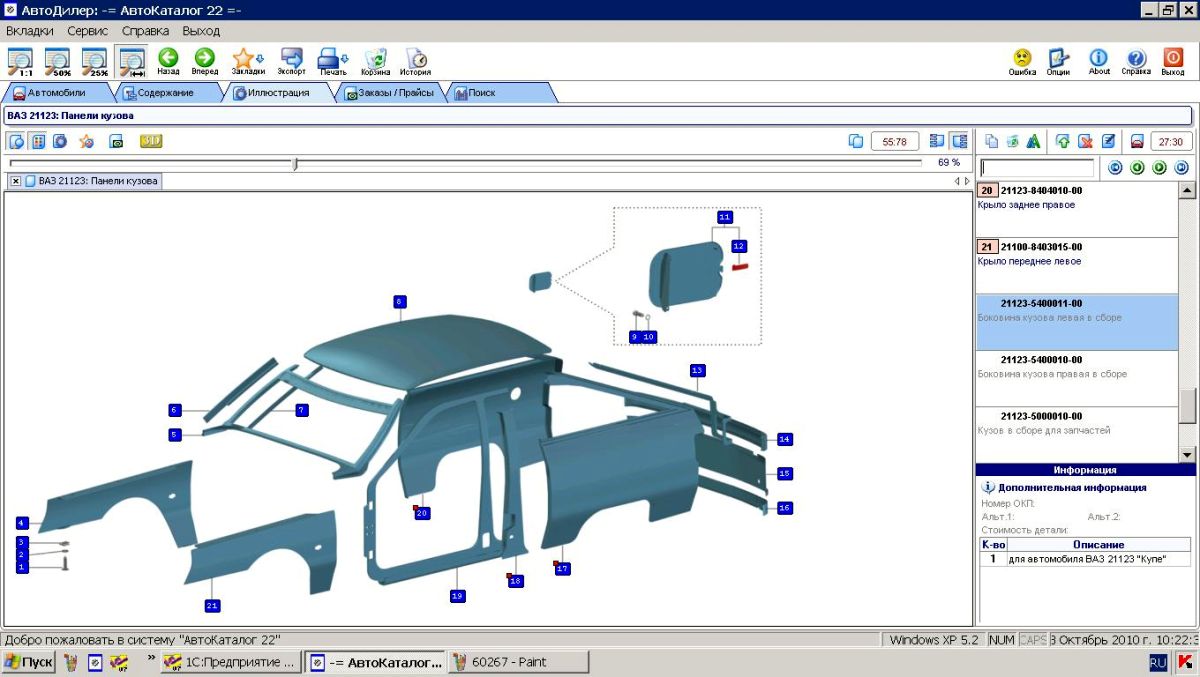
Task: Open the Сервис menu
Action: (88, 31)
